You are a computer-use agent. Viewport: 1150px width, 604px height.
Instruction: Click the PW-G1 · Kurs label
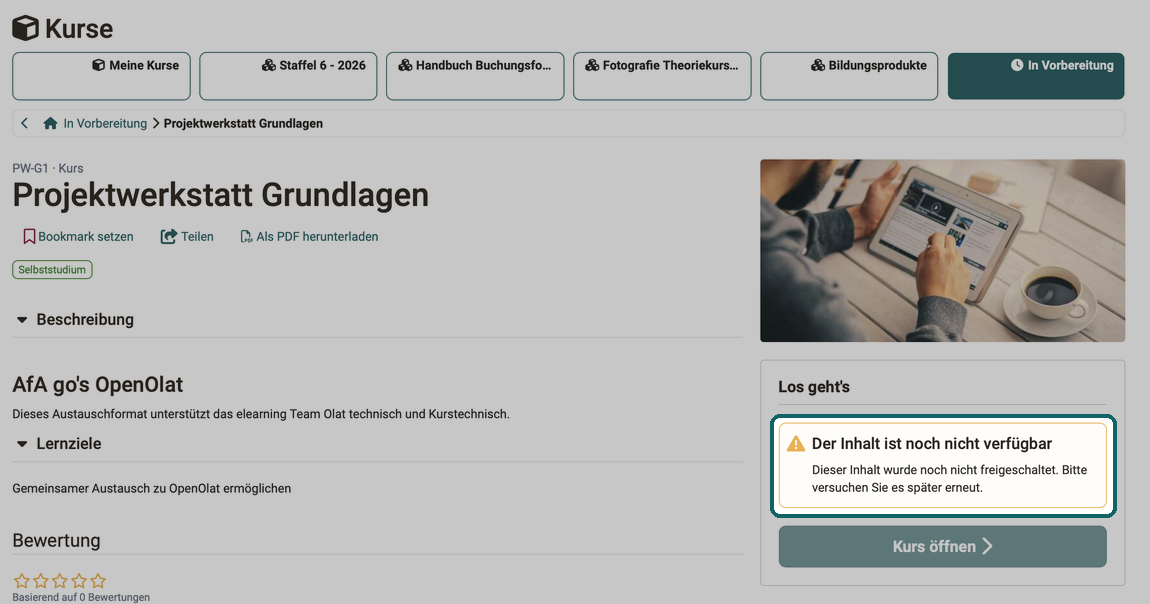(x=48, y=168)
